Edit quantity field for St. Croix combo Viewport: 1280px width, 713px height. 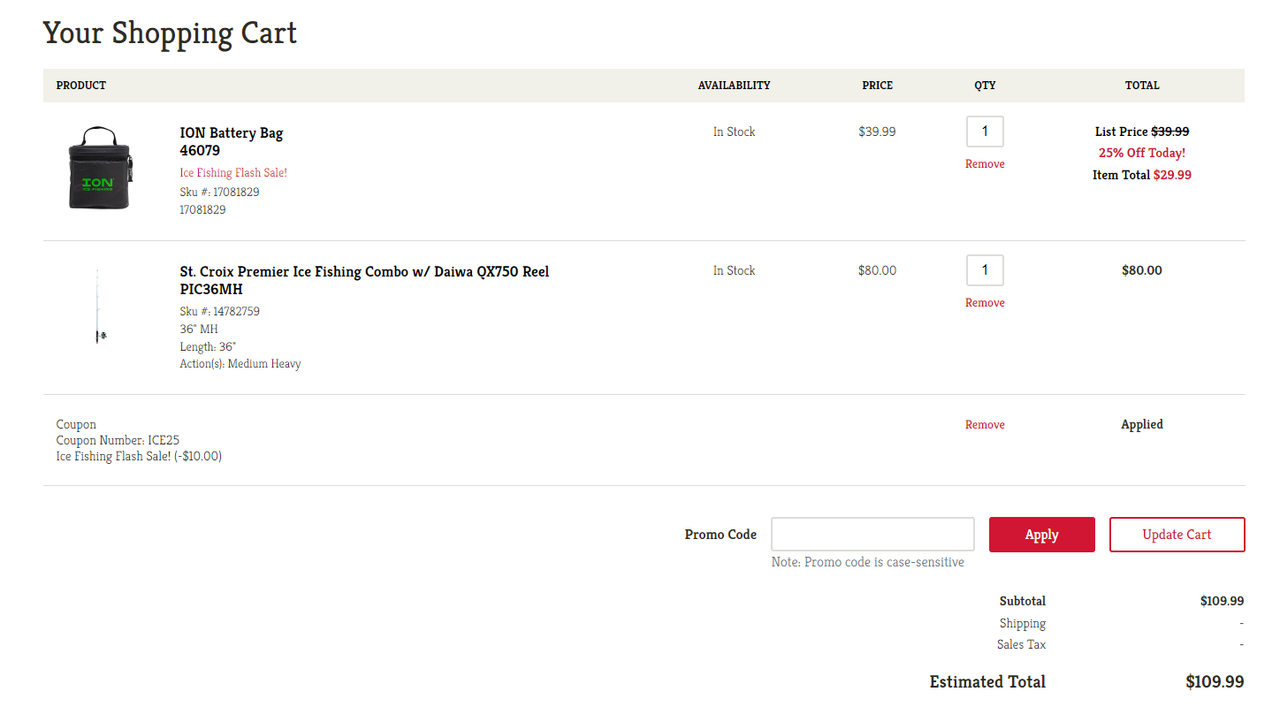coord(985,270)
